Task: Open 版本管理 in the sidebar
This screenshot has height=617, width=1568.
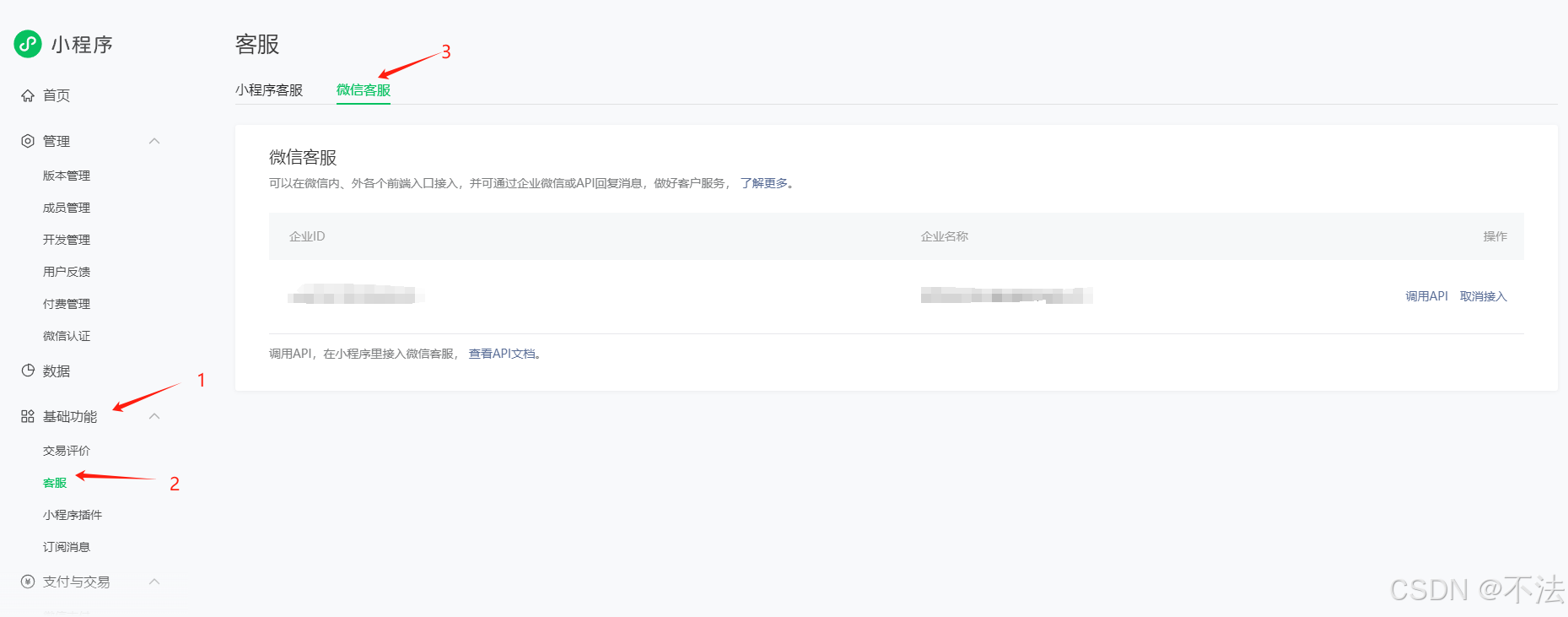Action: point(67,176)
